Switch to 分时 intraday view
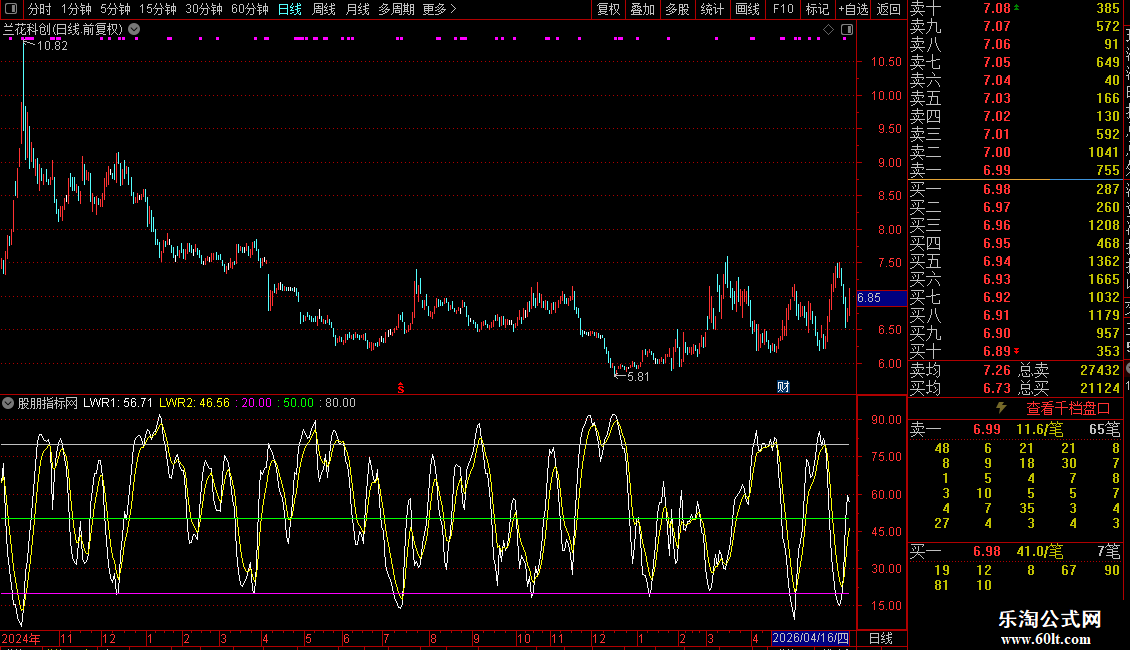The width and height of the screenshot is (1130, 650). (x=40, y=9)
